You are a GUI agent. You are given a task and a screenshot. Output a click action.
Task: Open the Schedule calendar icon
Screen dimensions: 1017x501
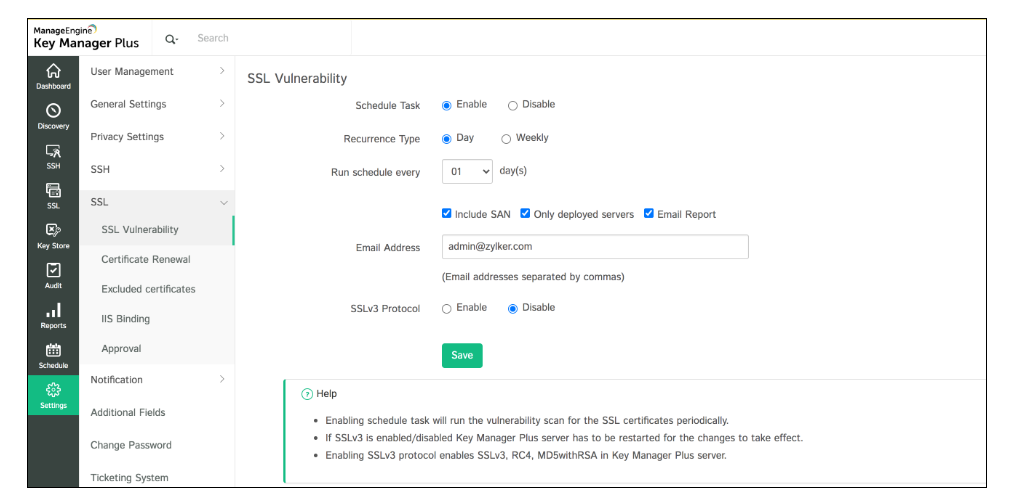53,351
